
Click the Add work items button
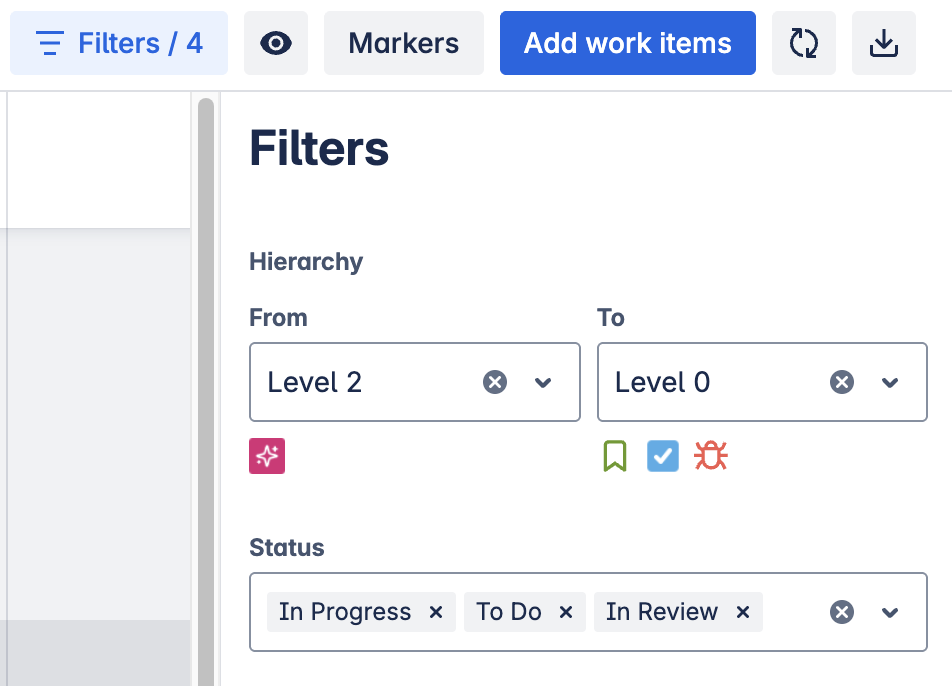[x=627, y=43]
